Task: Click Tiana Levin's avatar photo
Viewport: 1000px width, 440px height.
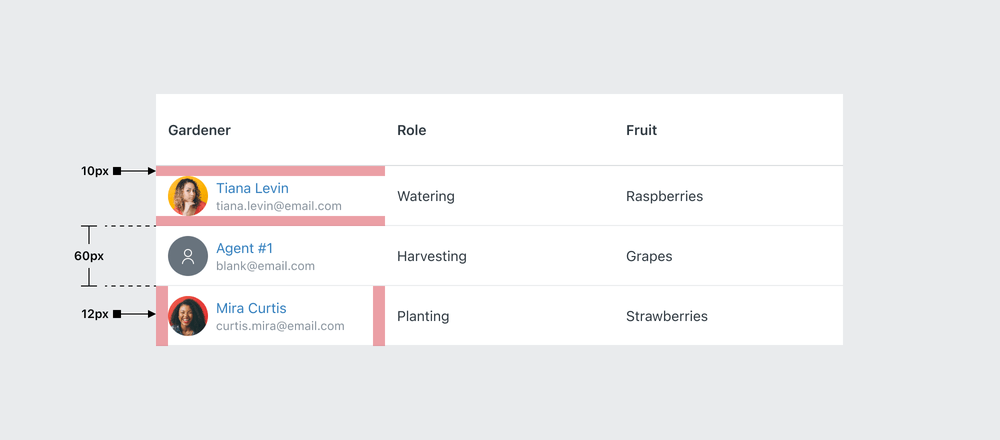Action: pyautogui.click(x=188, y=196)
